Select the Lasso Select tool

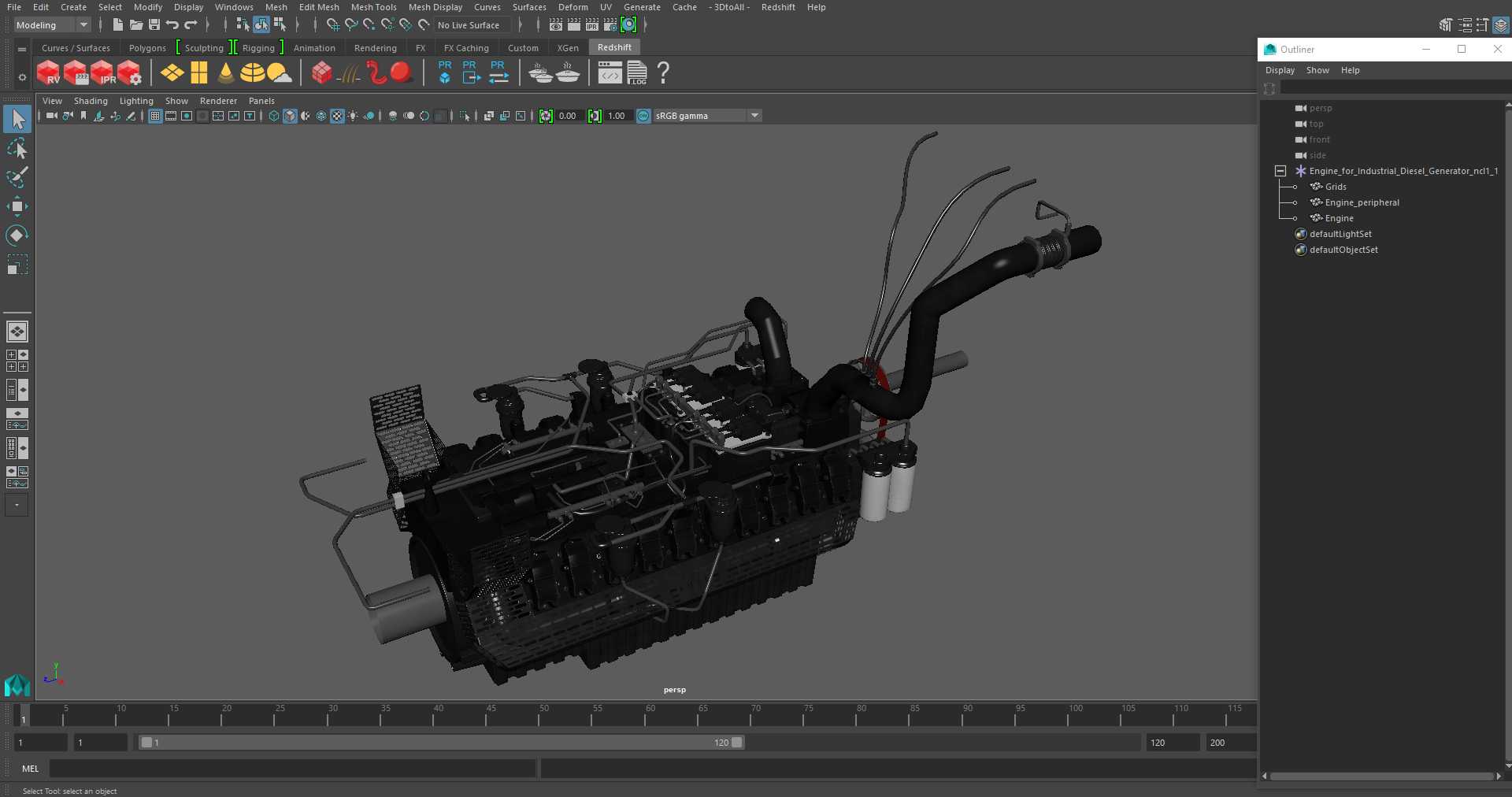pyautogui.click(x=17, y=149)
